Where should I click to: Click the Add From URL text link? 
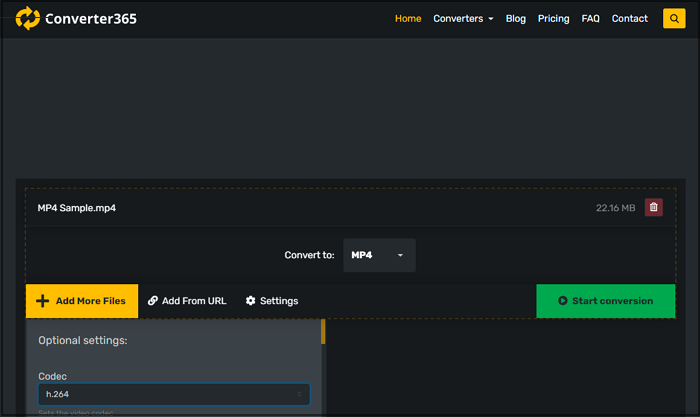pyautogui.click(x=194, y=301)
